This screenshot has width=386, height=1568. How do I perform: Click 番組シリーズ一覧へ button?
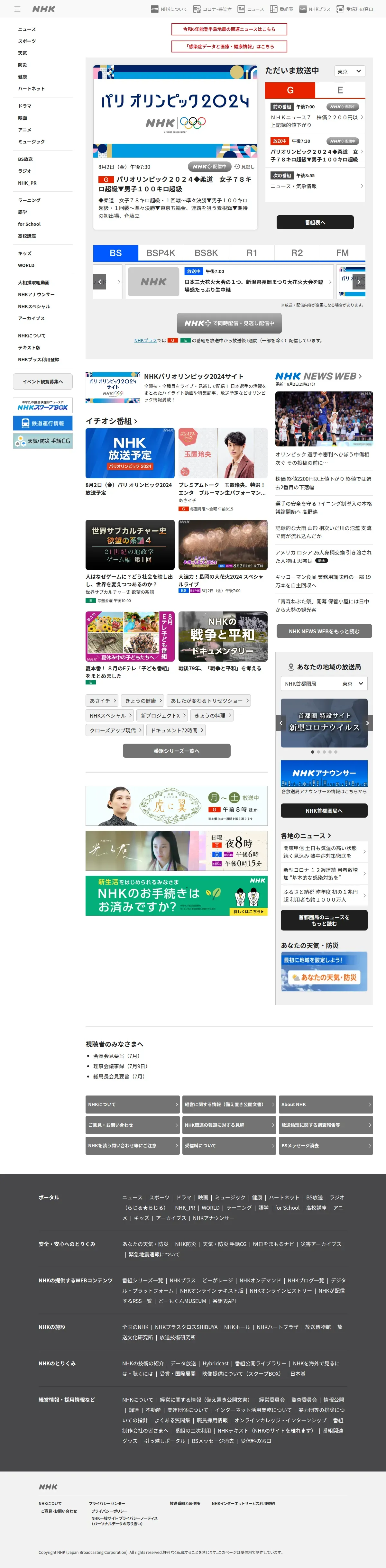click(x=177, y=750)
